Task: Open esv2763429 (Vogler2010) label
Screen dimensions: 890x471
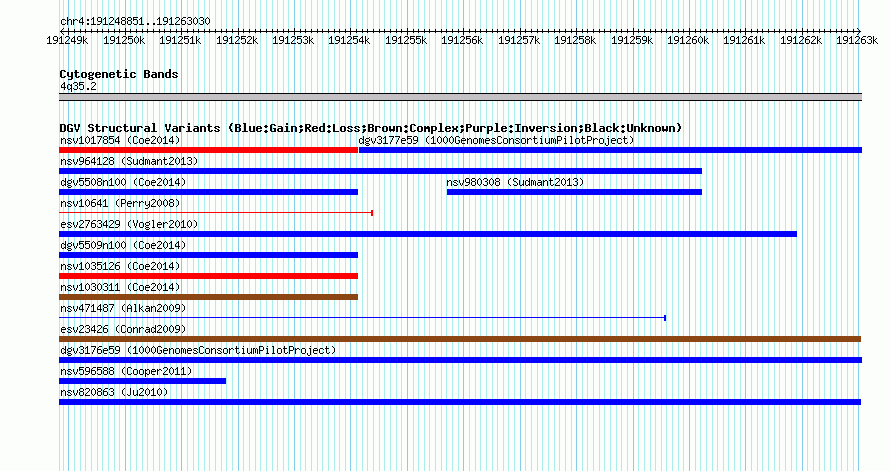Action: click(x=129, y=224)
